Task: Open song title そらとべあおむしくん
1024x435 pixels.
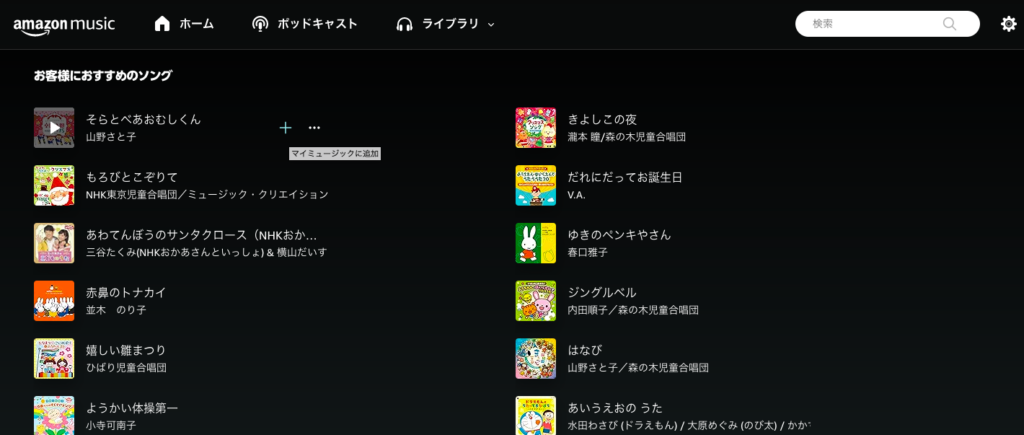Action: coord(144,120)
